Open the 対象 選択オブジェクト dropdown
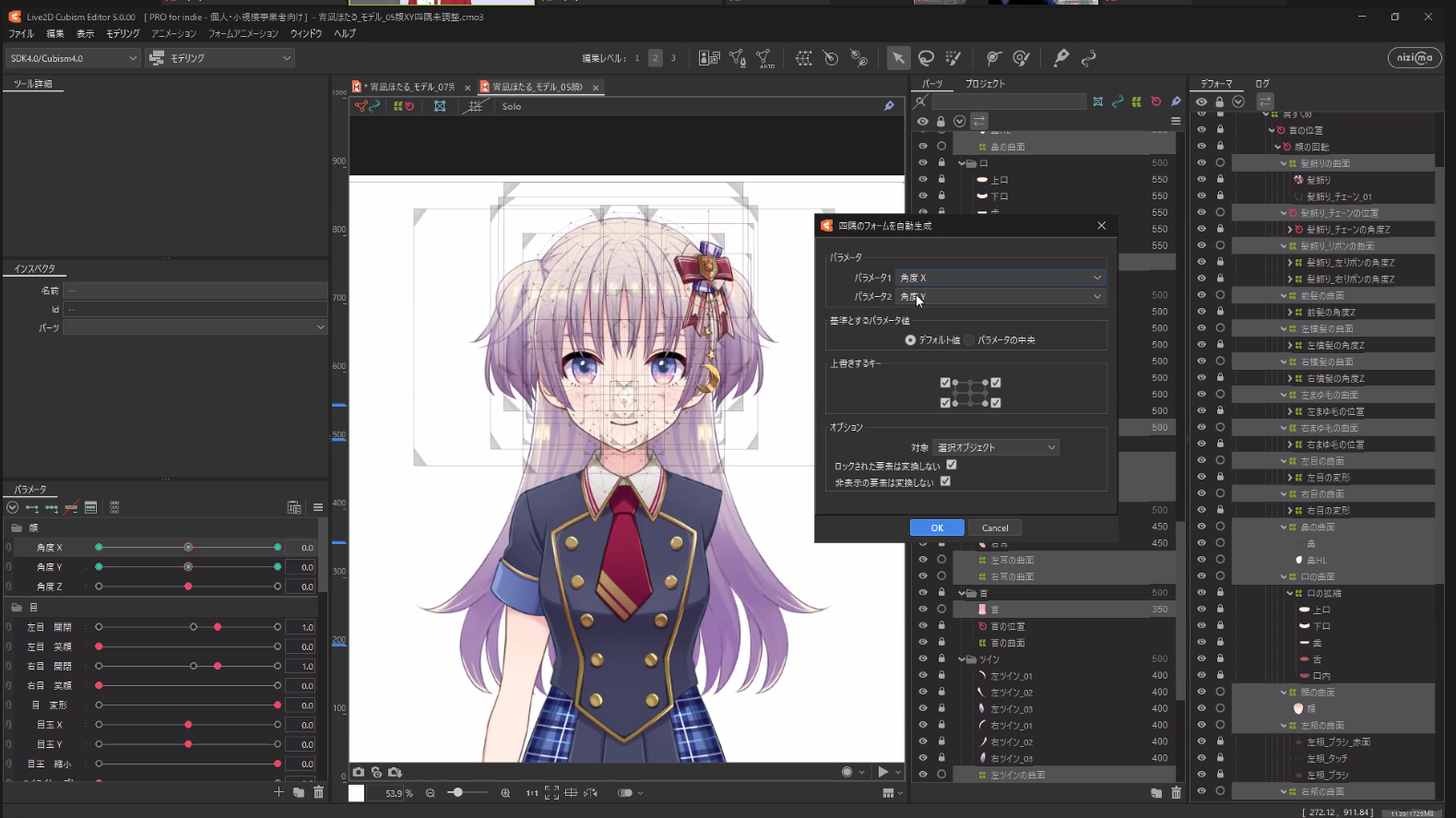Viewport: 1456px width, 818px height. click(996, 447)
